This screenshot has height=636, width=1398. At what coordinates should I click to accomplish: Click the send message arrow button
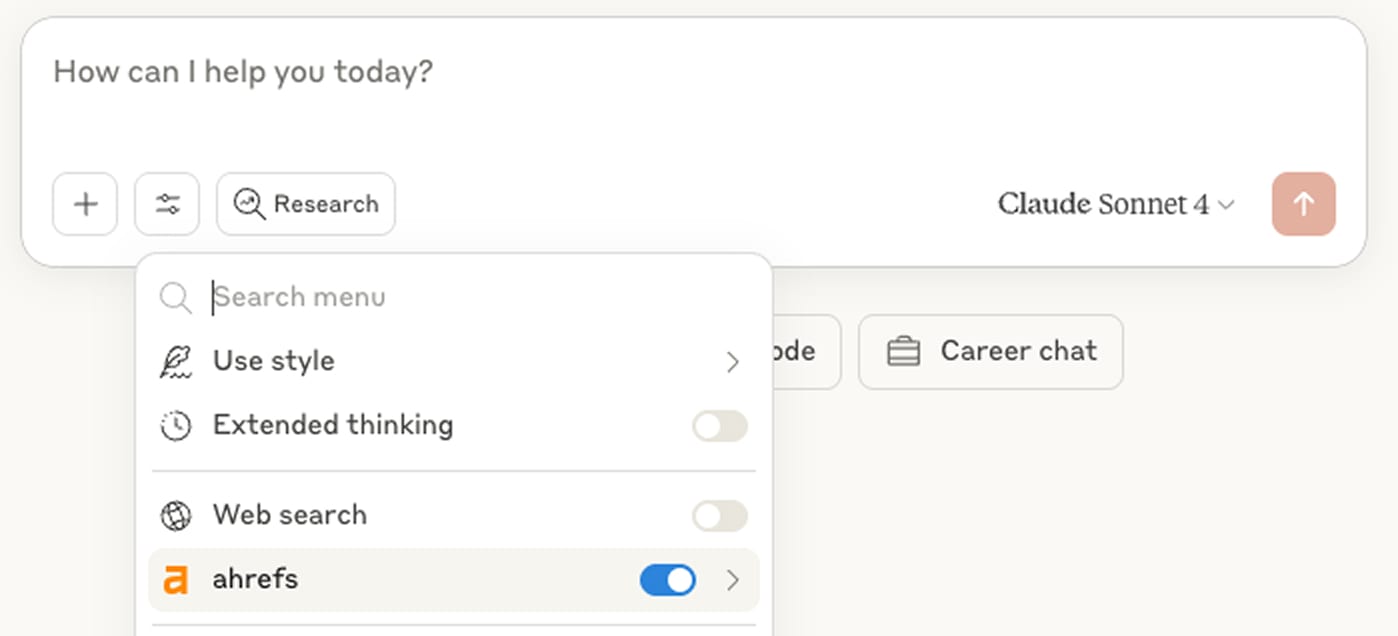(x=1303, y=204)
